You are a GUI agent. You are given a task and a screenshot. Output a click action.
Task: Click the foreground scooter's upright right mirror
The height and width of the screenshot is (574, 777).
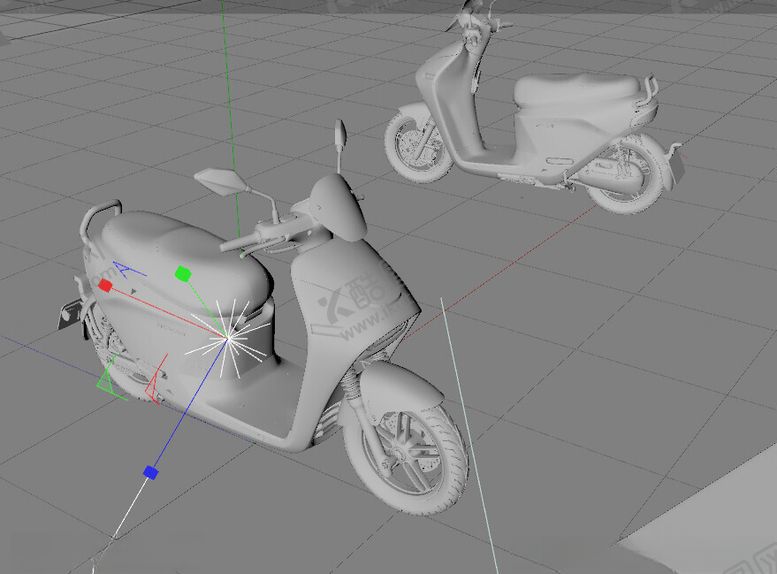tap(341, 131)
